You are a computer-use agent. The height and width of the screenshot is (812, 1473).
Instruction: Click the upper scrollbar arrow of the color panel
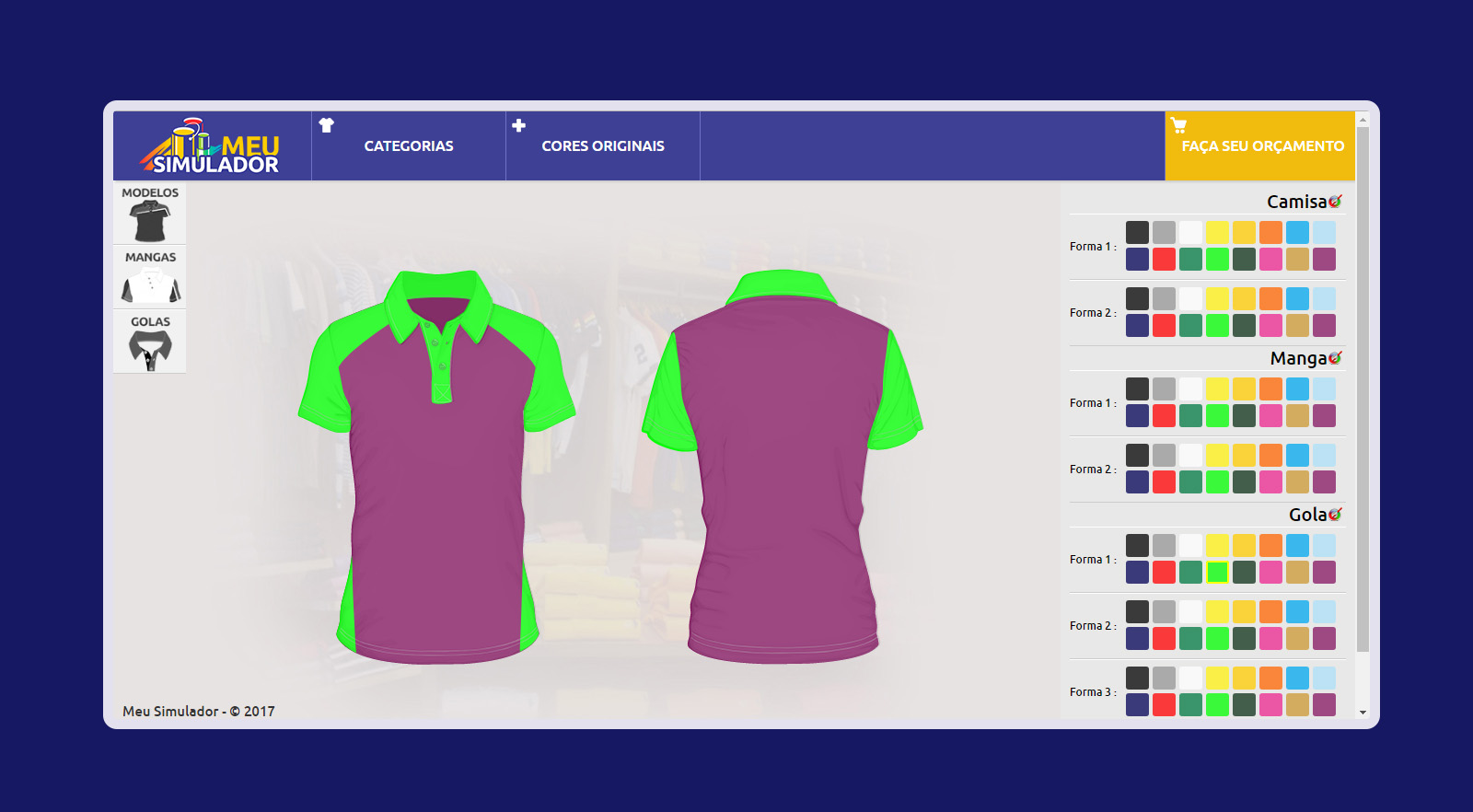pos(1363,120)
